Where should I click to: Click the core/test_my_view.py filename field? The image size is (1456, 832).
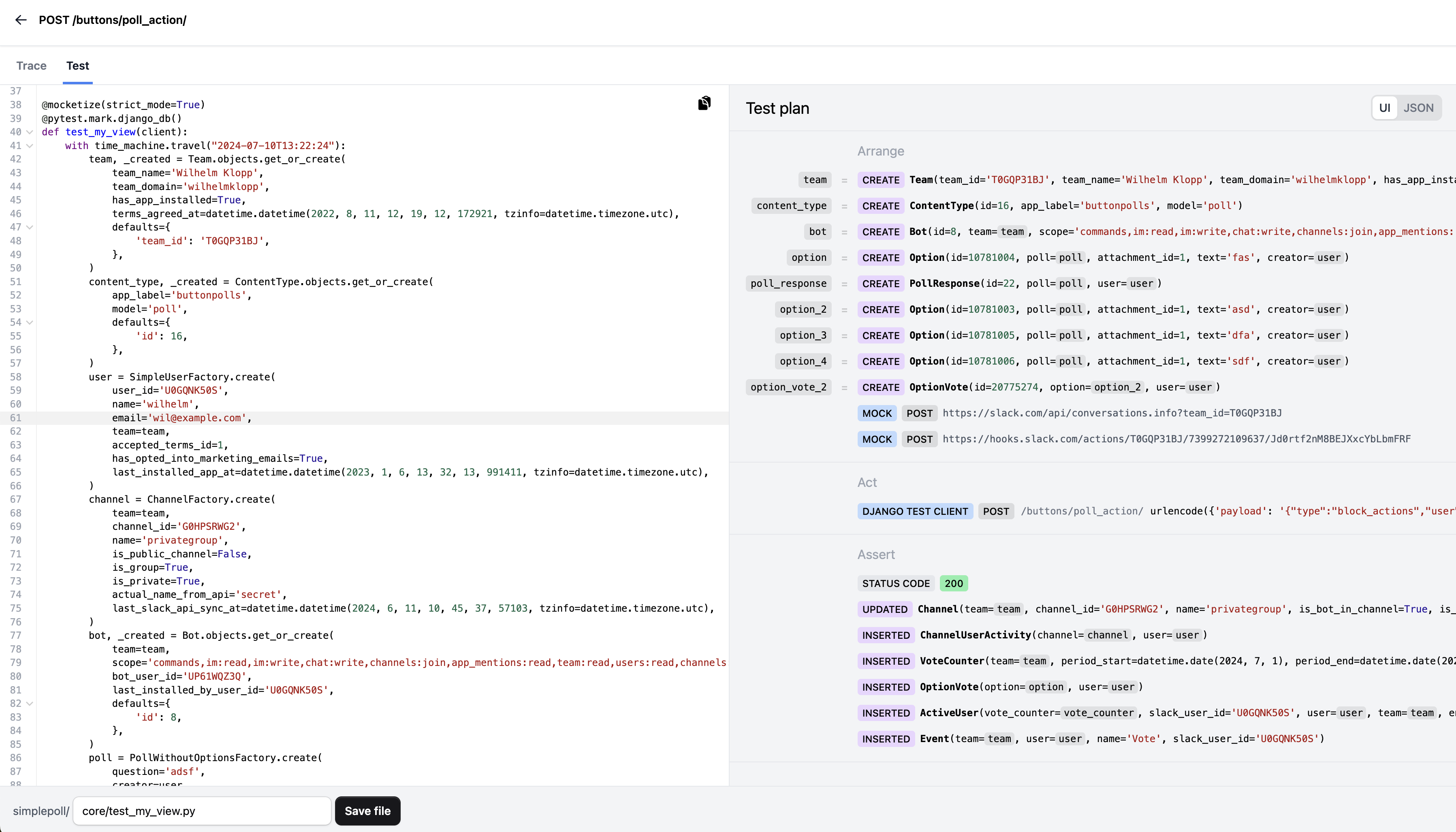[x=201, y=811]
